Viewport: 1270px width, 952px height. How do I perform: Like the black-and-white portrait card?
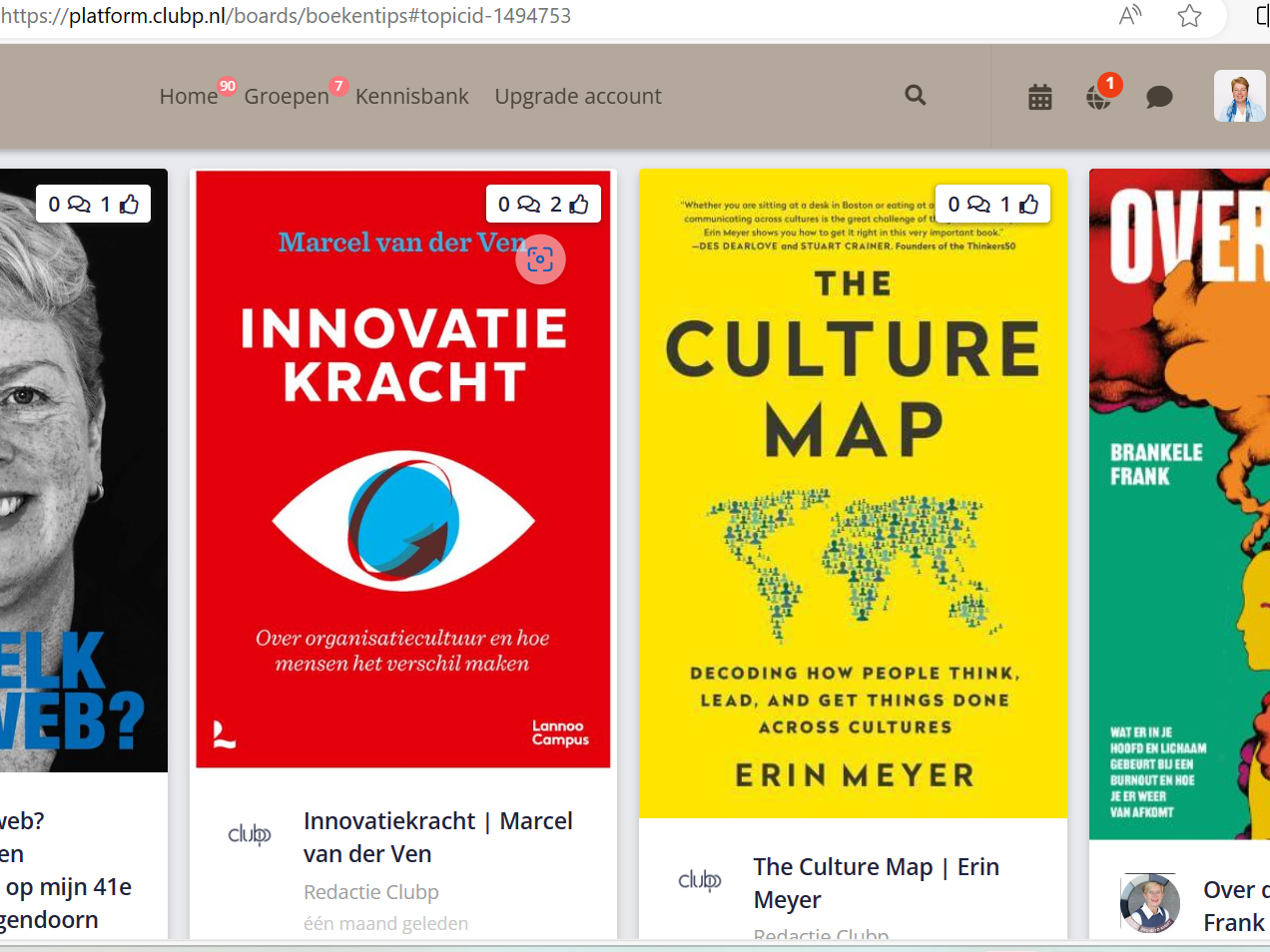pos(129,205)
